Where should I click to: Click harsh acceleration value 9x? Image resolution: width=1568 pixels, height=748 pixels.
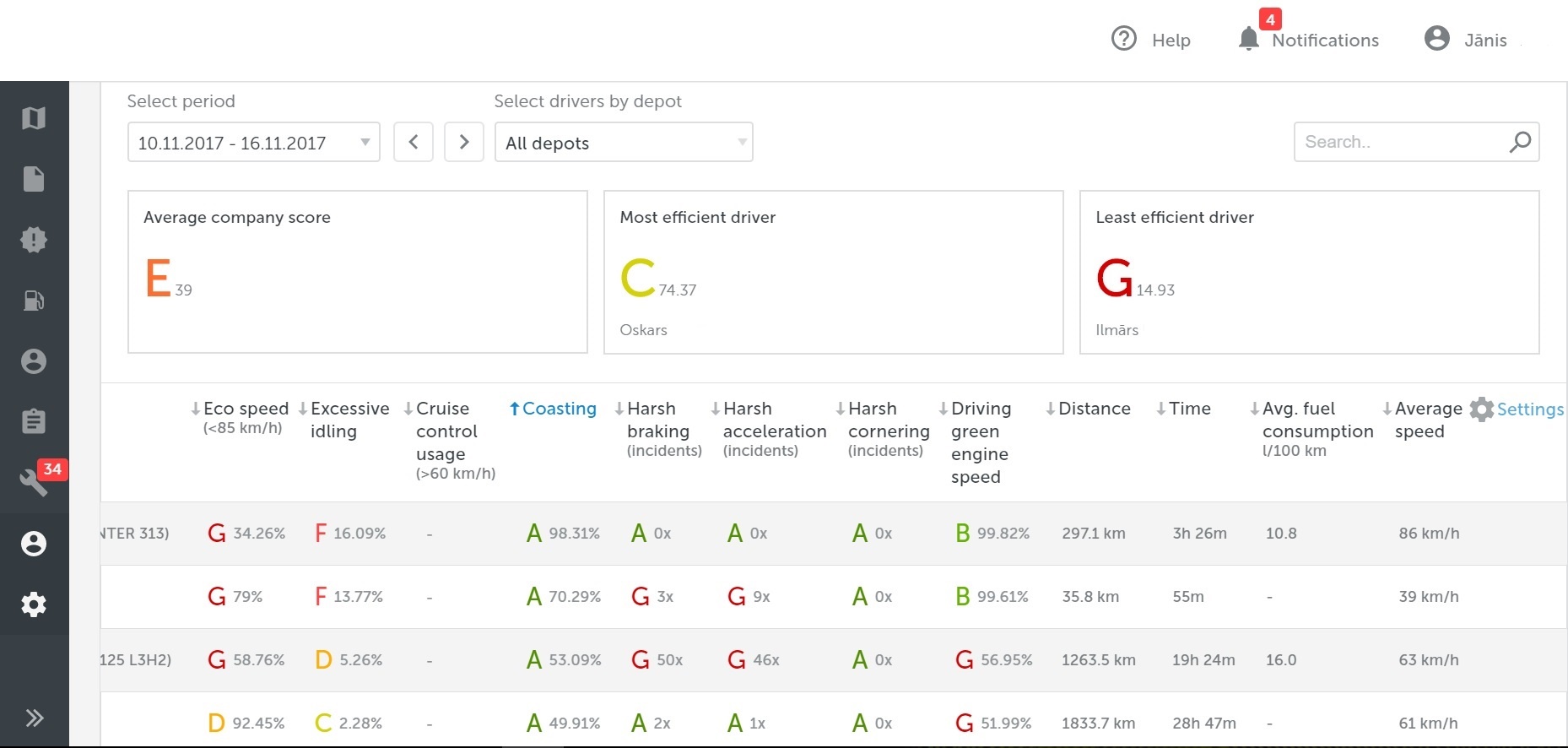click(x=761, y=597)
